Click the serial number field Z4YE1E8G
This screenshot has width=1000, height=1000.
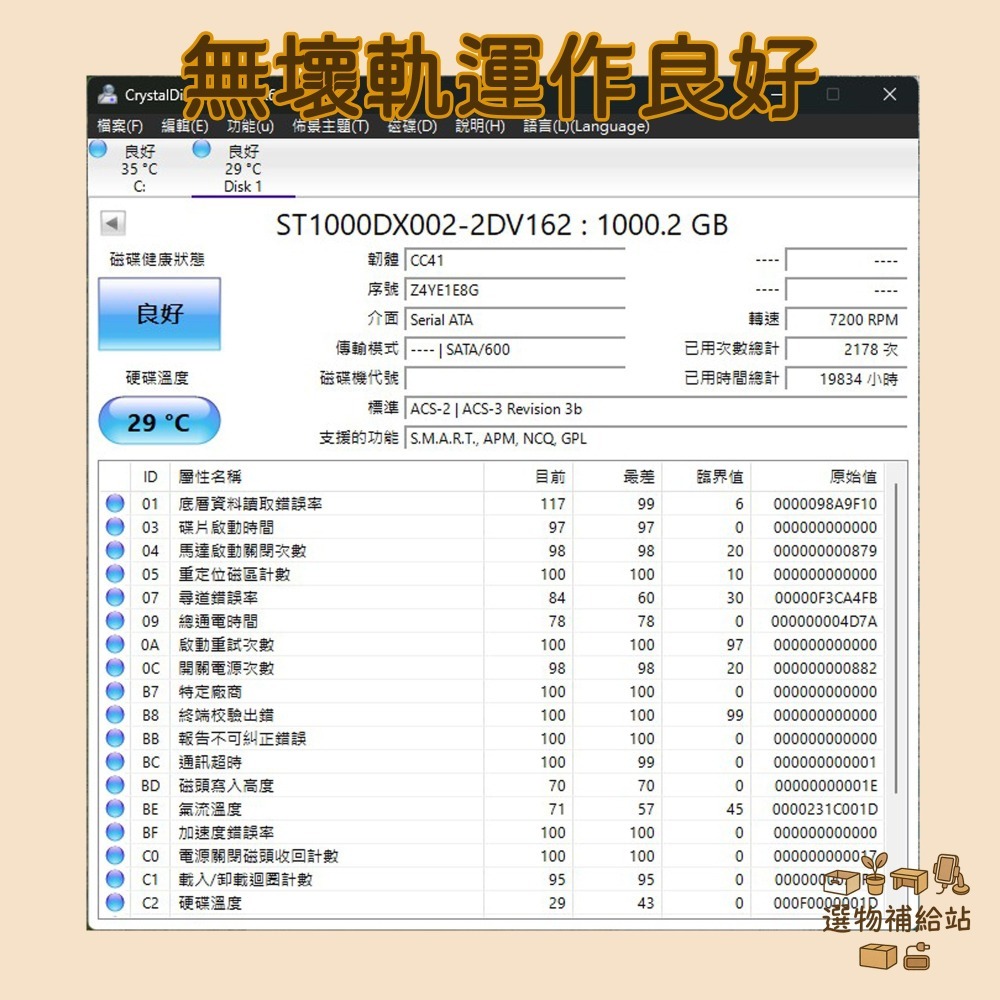[x=515, y=290]
